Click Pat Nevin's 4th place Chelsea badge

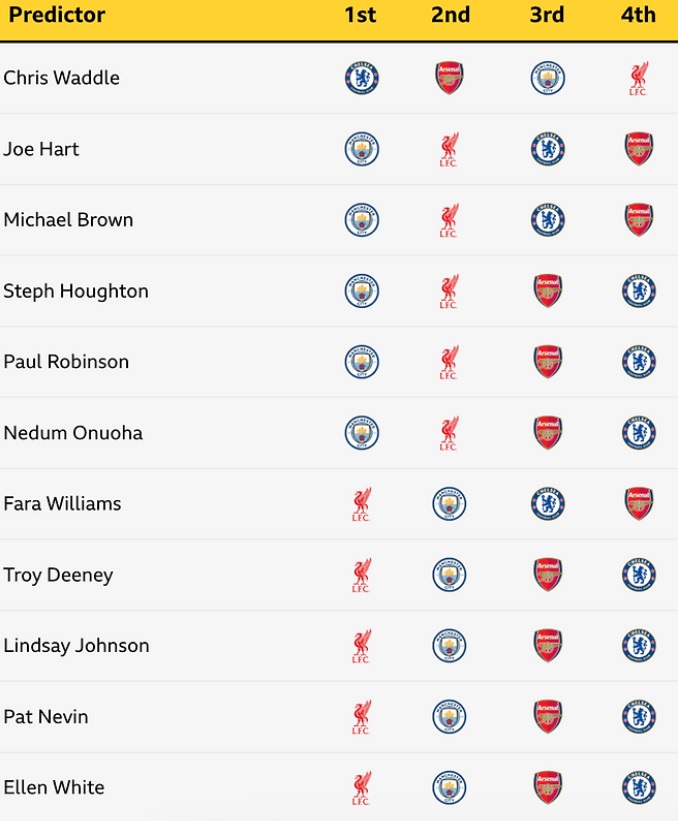click(638, 717)
